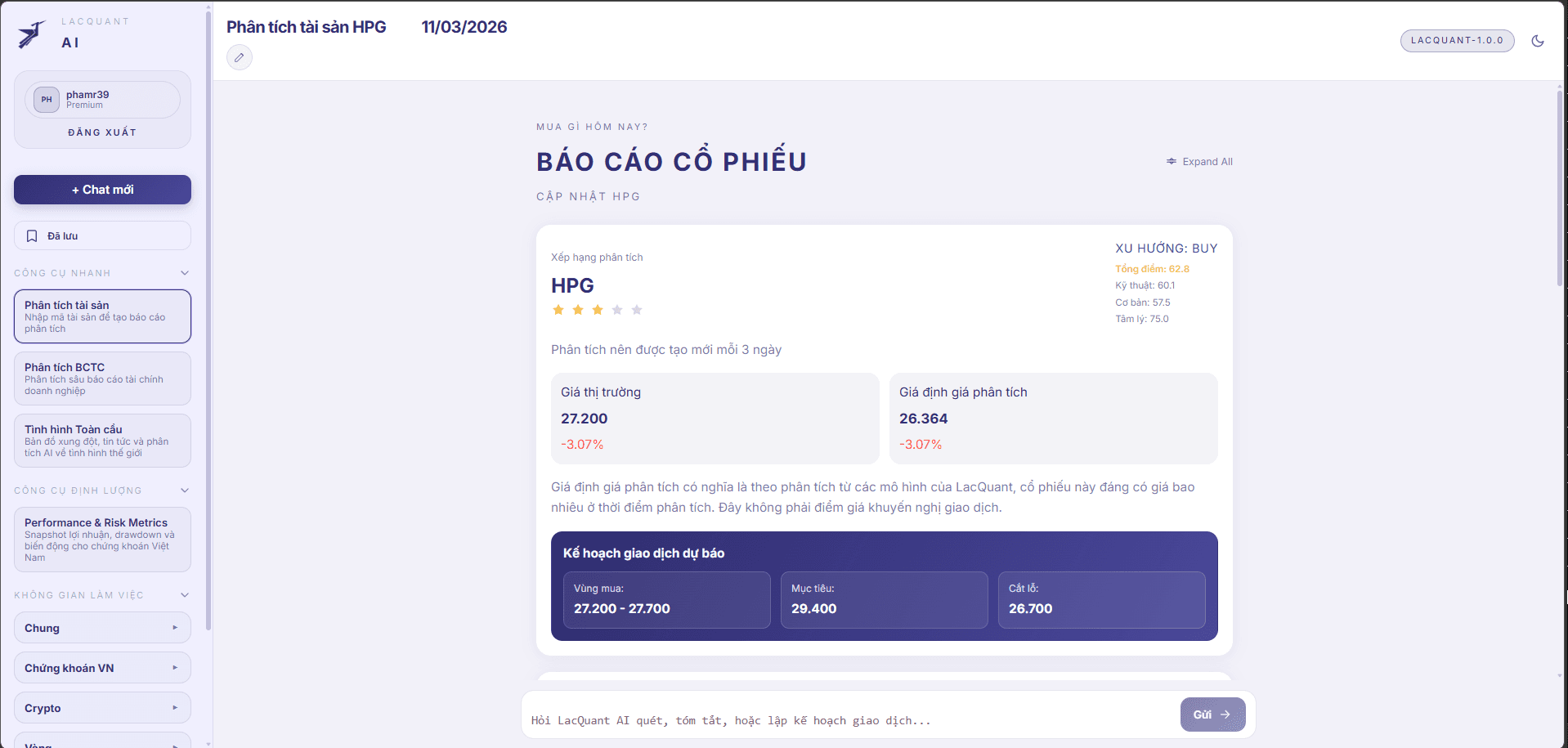Open the Tình hình Toàn cầu tool
1568x748 pixels.
(x=102, y=440)
